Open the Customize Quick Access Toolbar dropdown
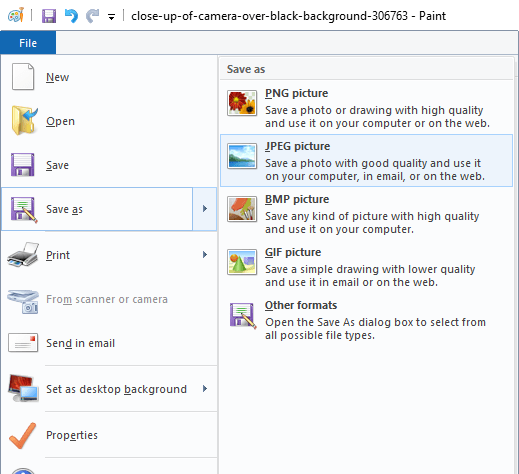Image resolution: width=519 pixels, height=474 pixels. 111,16
